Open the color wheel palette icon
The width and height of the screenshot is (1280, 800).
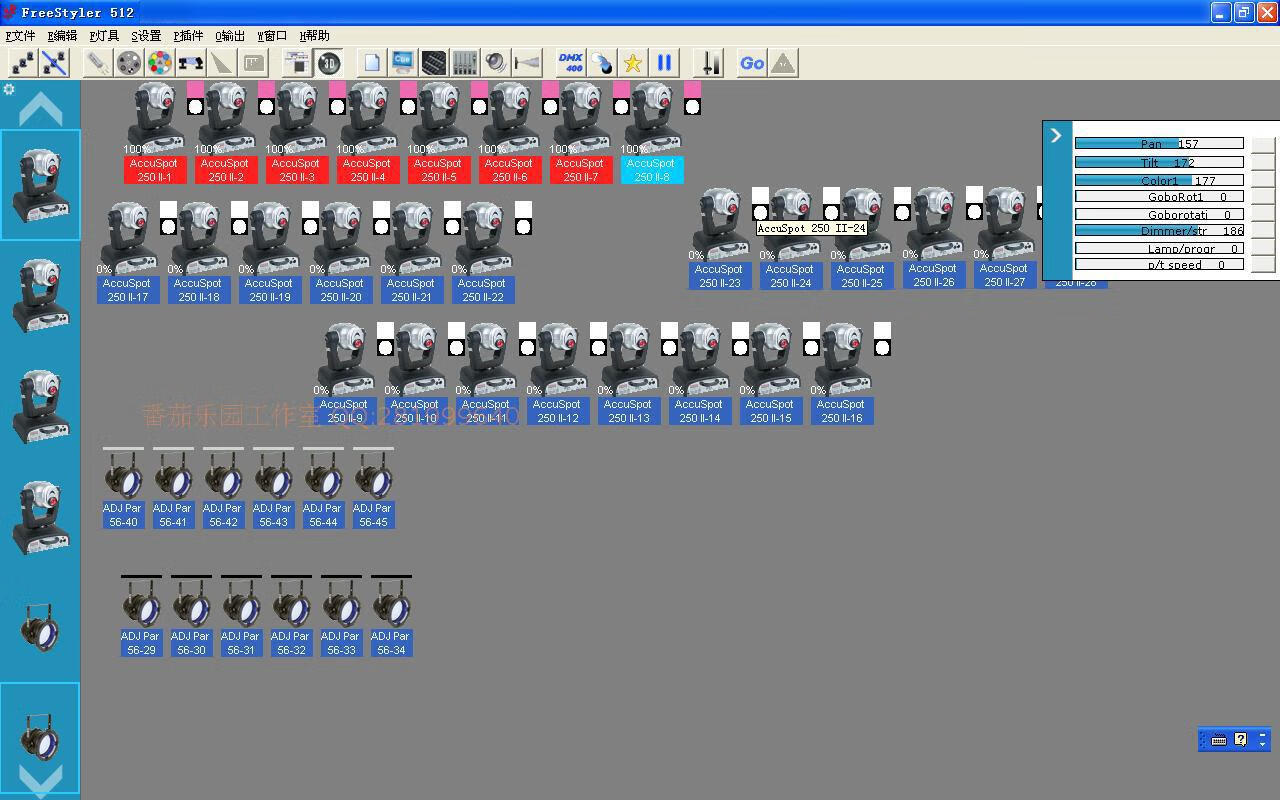pos(159,63)
